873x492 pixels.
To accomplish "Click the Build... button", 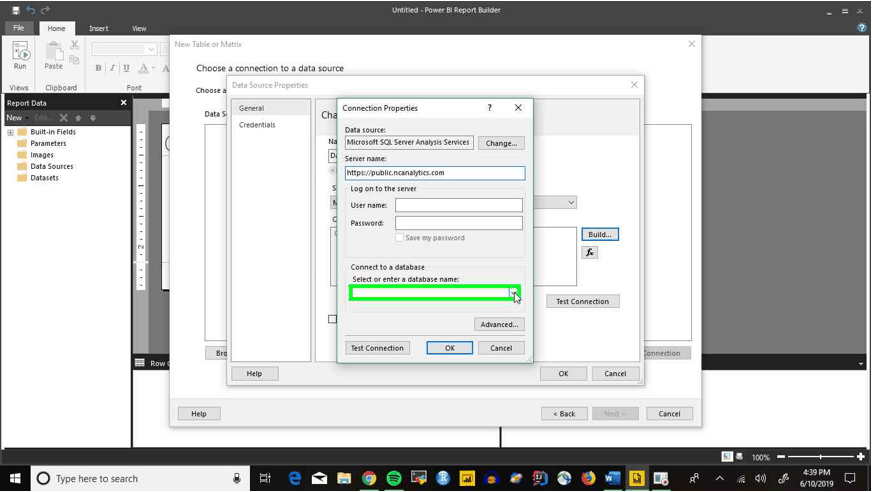I will click(600, 234).
